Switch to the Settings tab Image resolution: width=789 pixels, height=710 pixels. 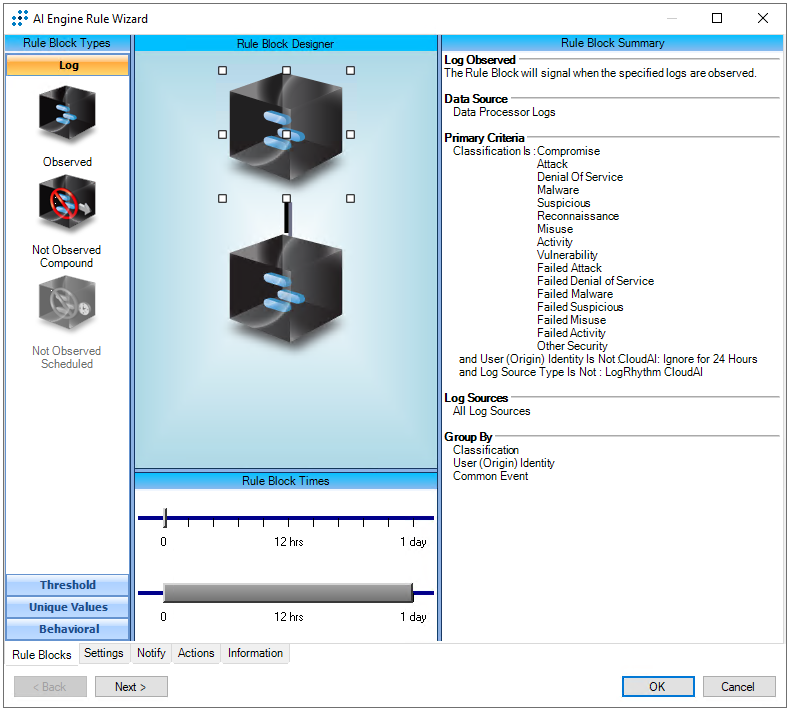coord(104,654)
